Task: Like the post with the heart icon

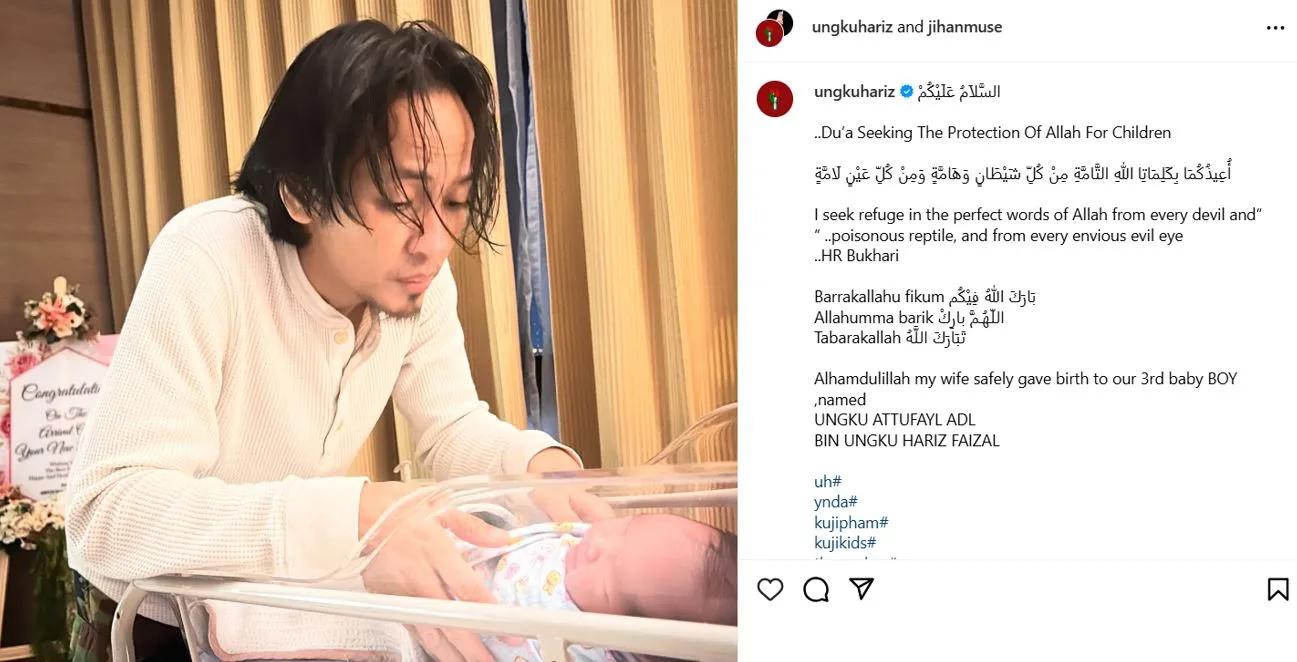Action: point(770,590)
